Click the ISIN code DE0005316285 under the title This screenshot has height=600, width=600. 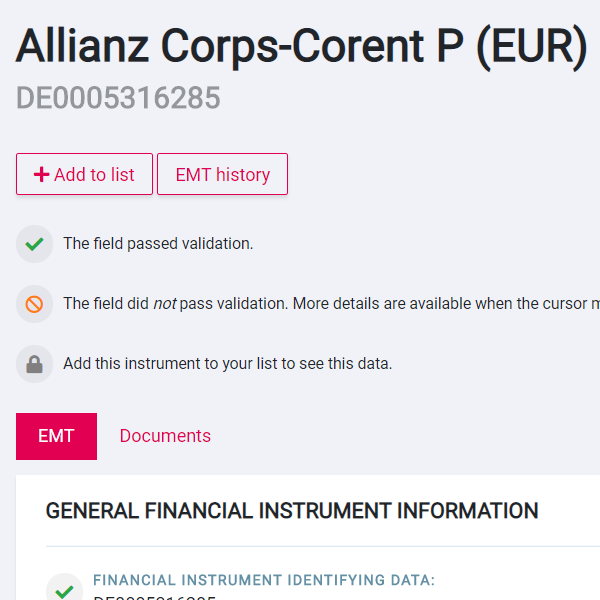[x=118, y=98]
